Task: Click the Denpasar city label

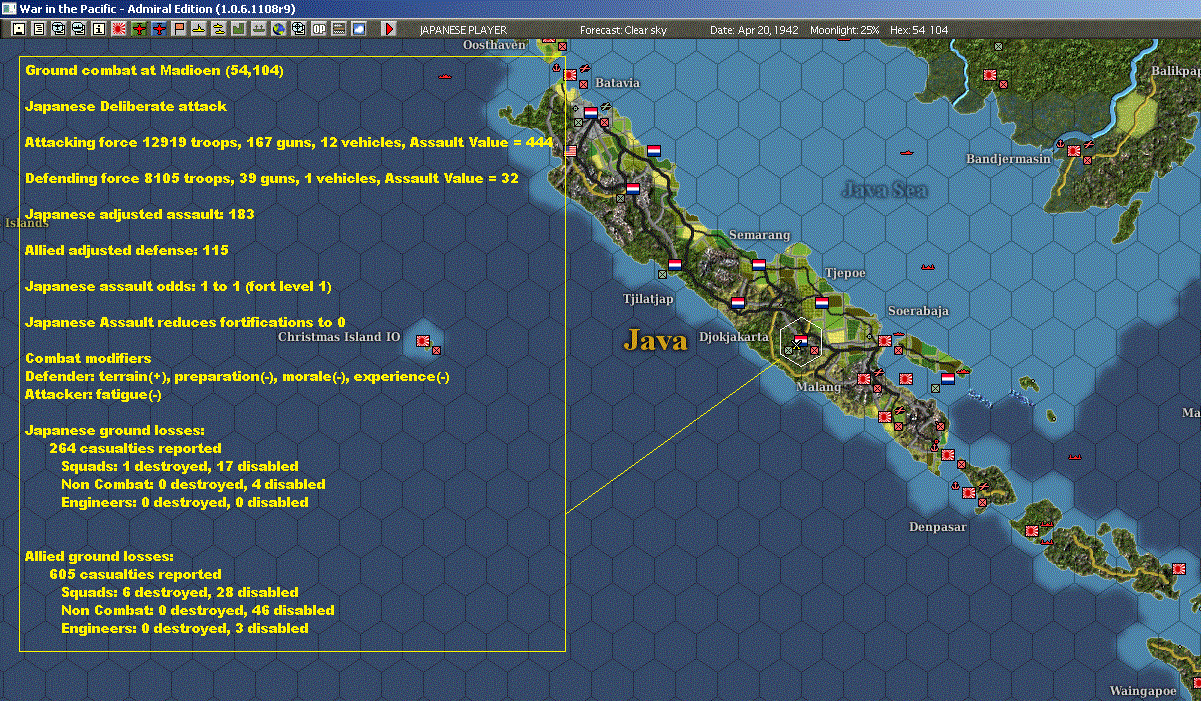Action: [938, 527]
